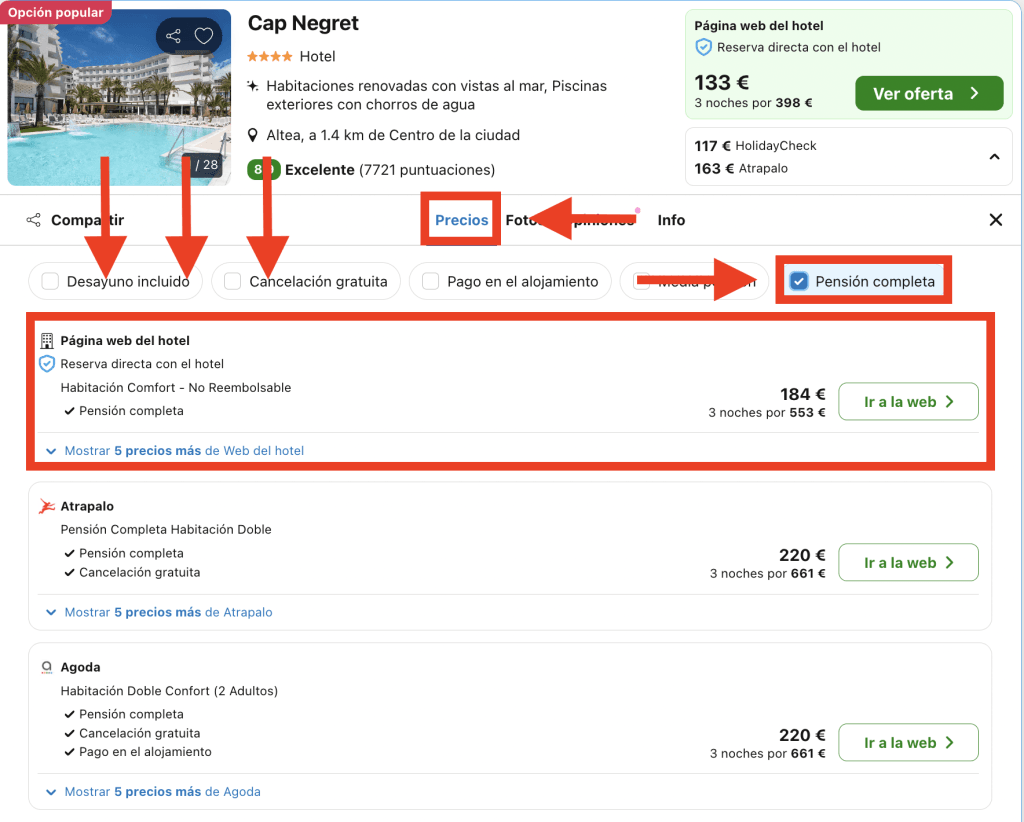The width and height of the screenshot is (1024, 822).
Task: Click the Compartir share icon
Action: click(34, 220)
